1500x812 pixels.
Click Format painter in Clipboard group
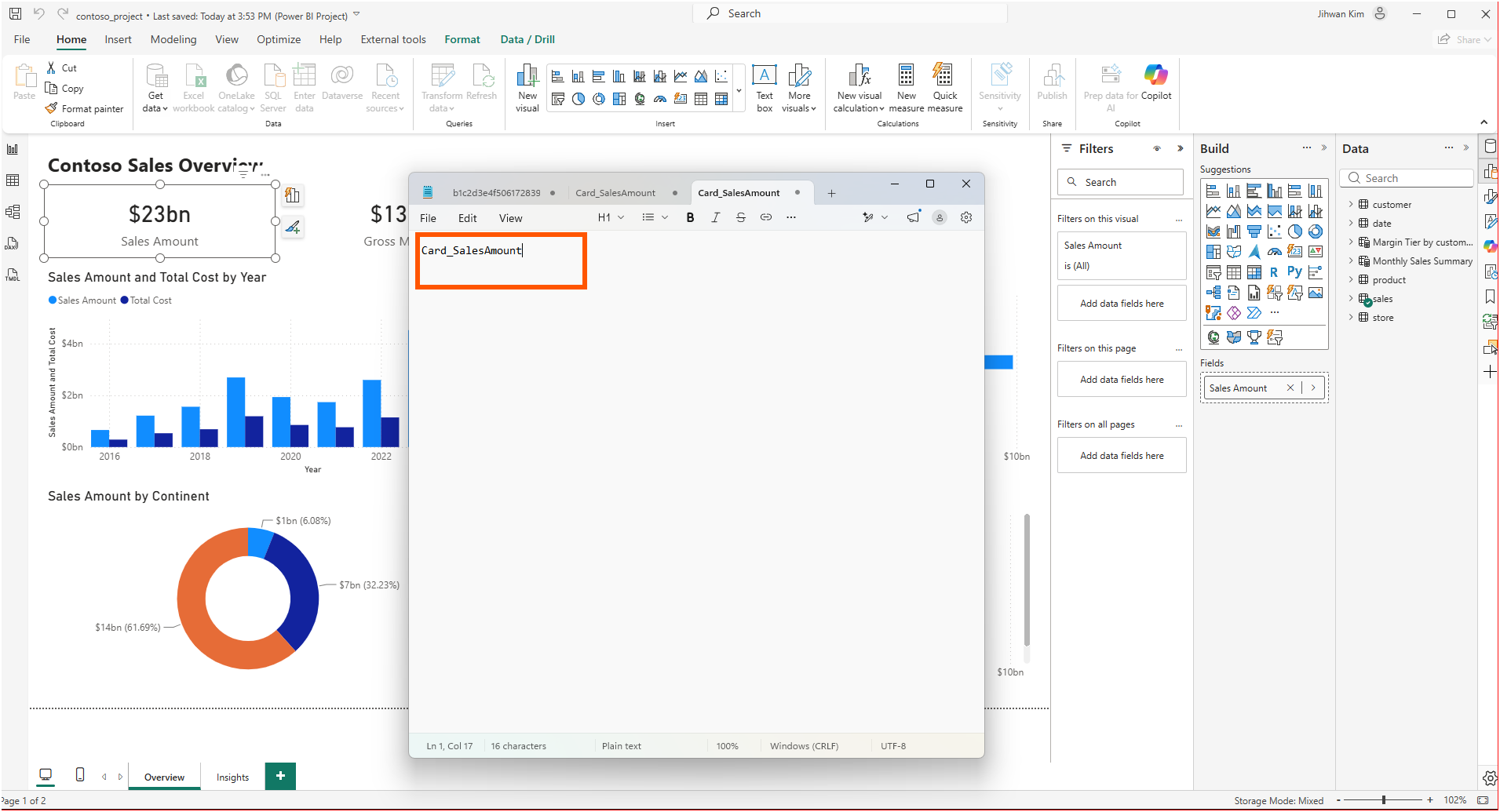pos(85,108)
